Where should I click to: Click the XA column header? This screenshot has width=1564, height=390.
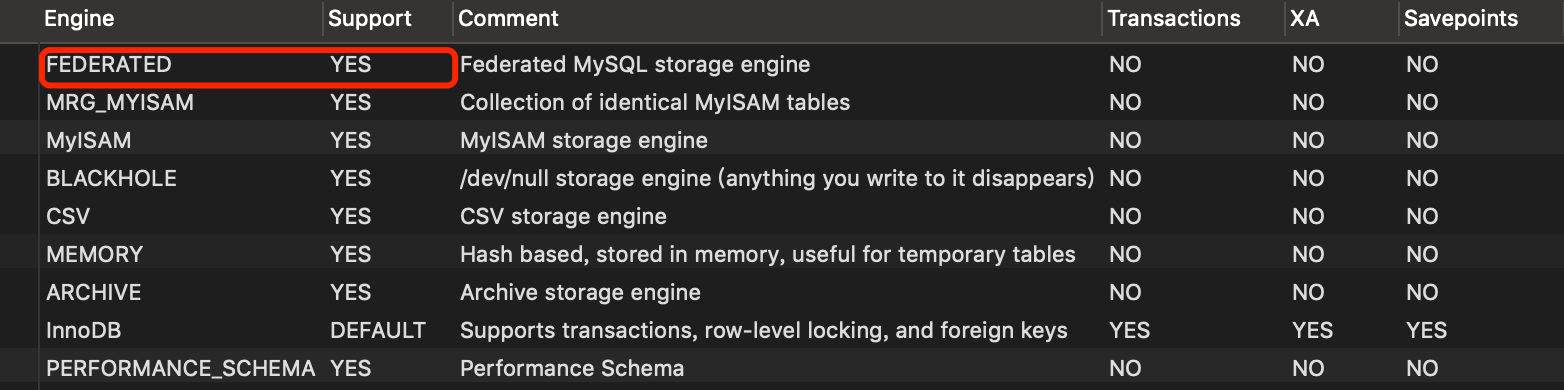click(x=1304, y=18)
